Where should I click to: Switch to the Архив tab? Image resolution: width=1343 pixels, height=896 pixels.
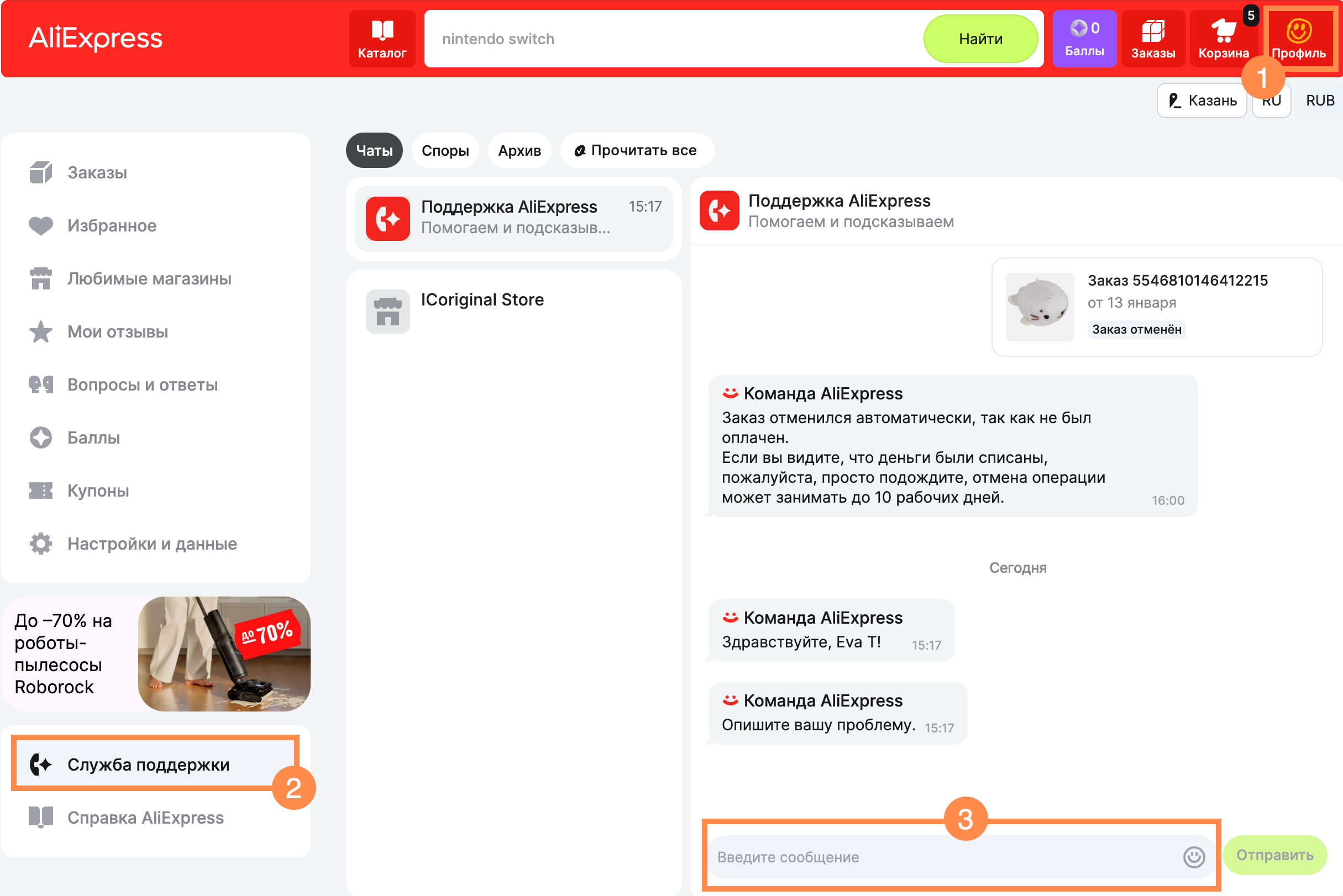[519, 150]
